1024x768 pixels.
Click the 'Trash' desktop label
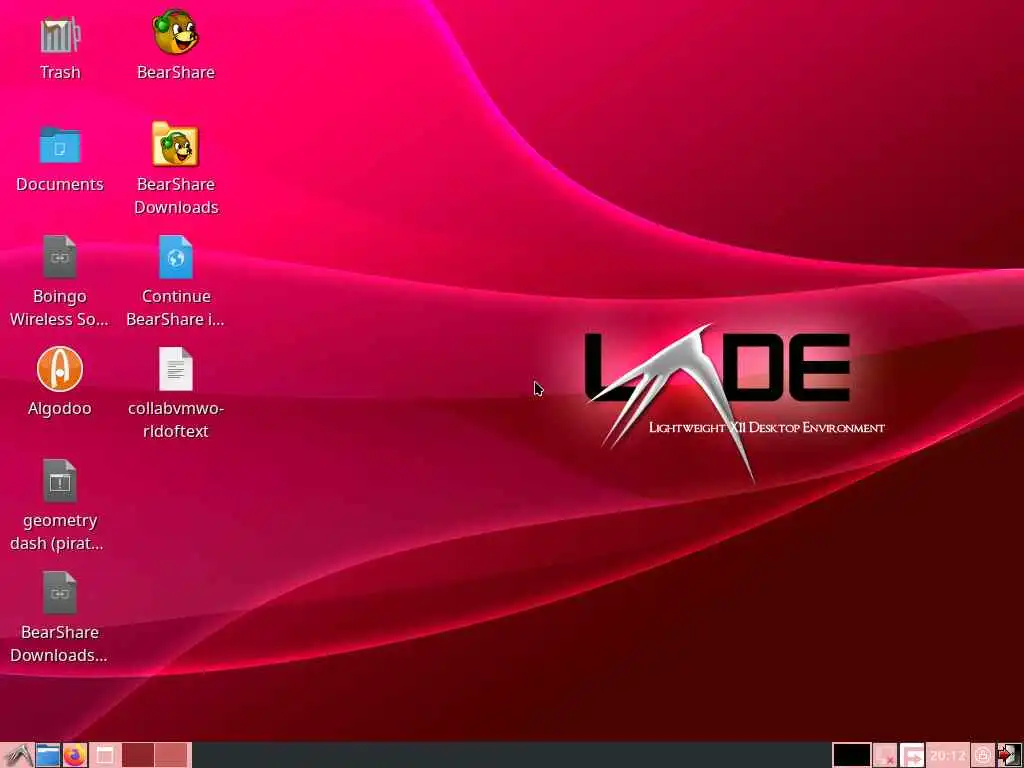59,72
